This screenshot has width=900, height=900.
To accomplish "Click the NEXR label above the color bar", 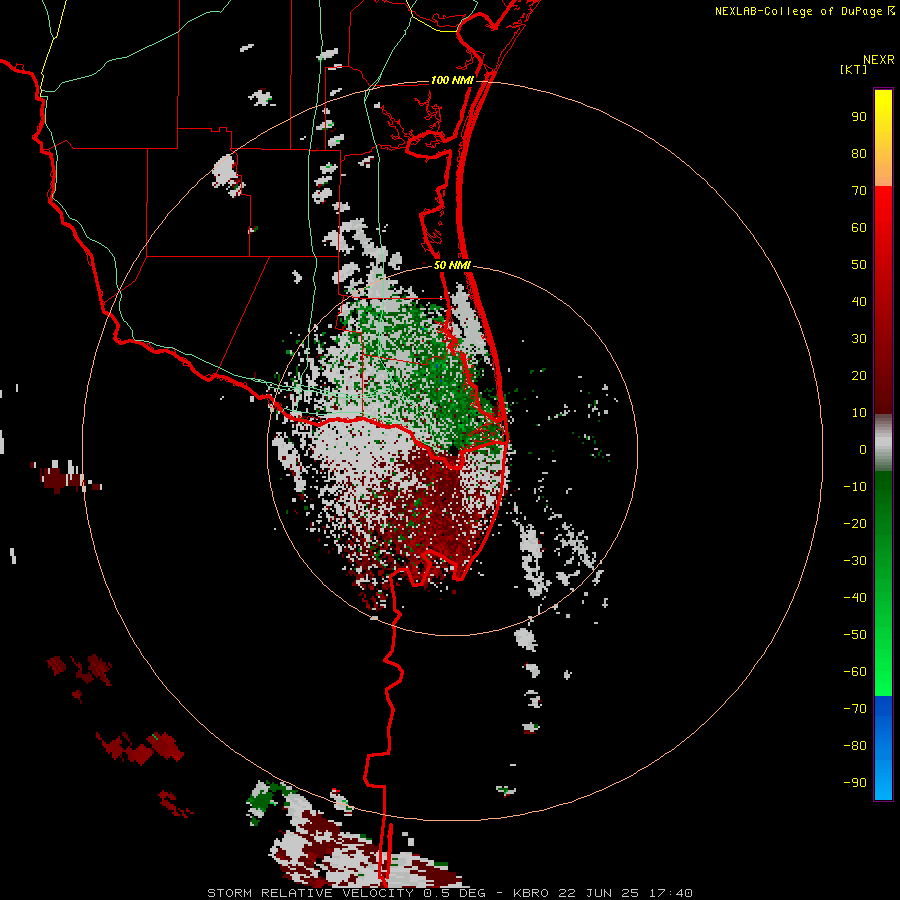I will click(x=879, y=60).
